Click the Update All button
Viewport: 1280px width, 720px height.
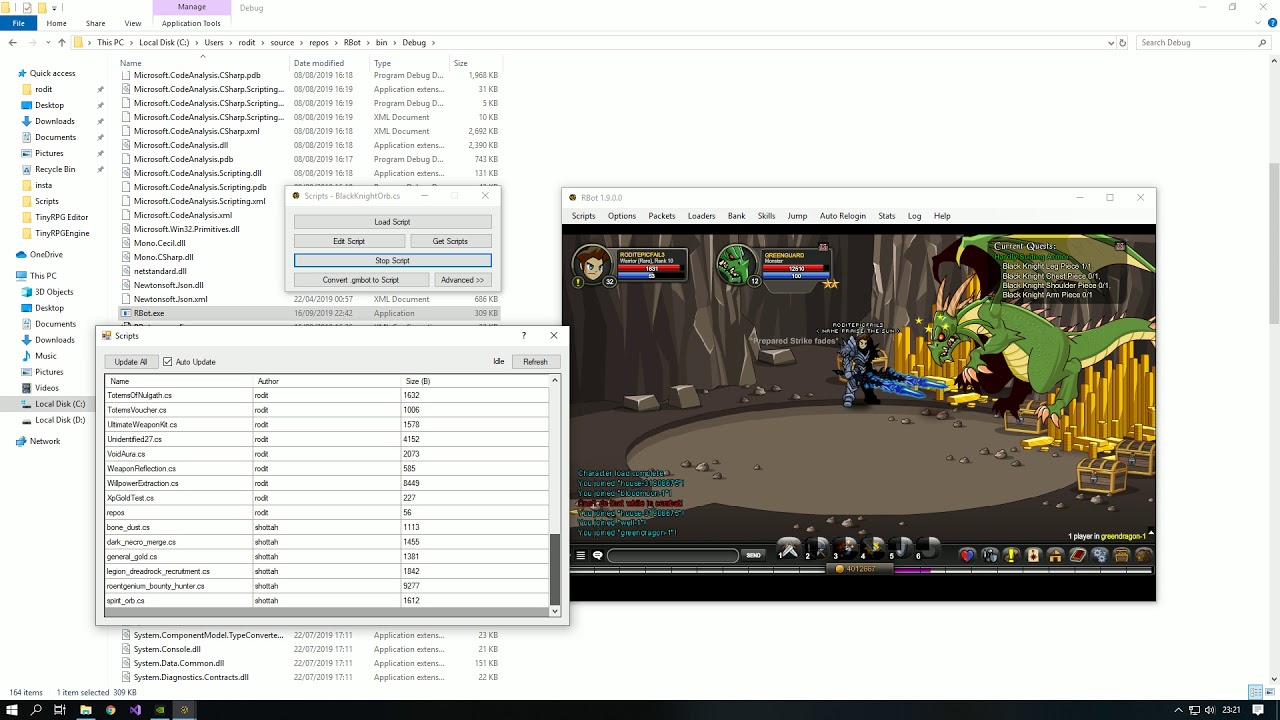point(131,362)
